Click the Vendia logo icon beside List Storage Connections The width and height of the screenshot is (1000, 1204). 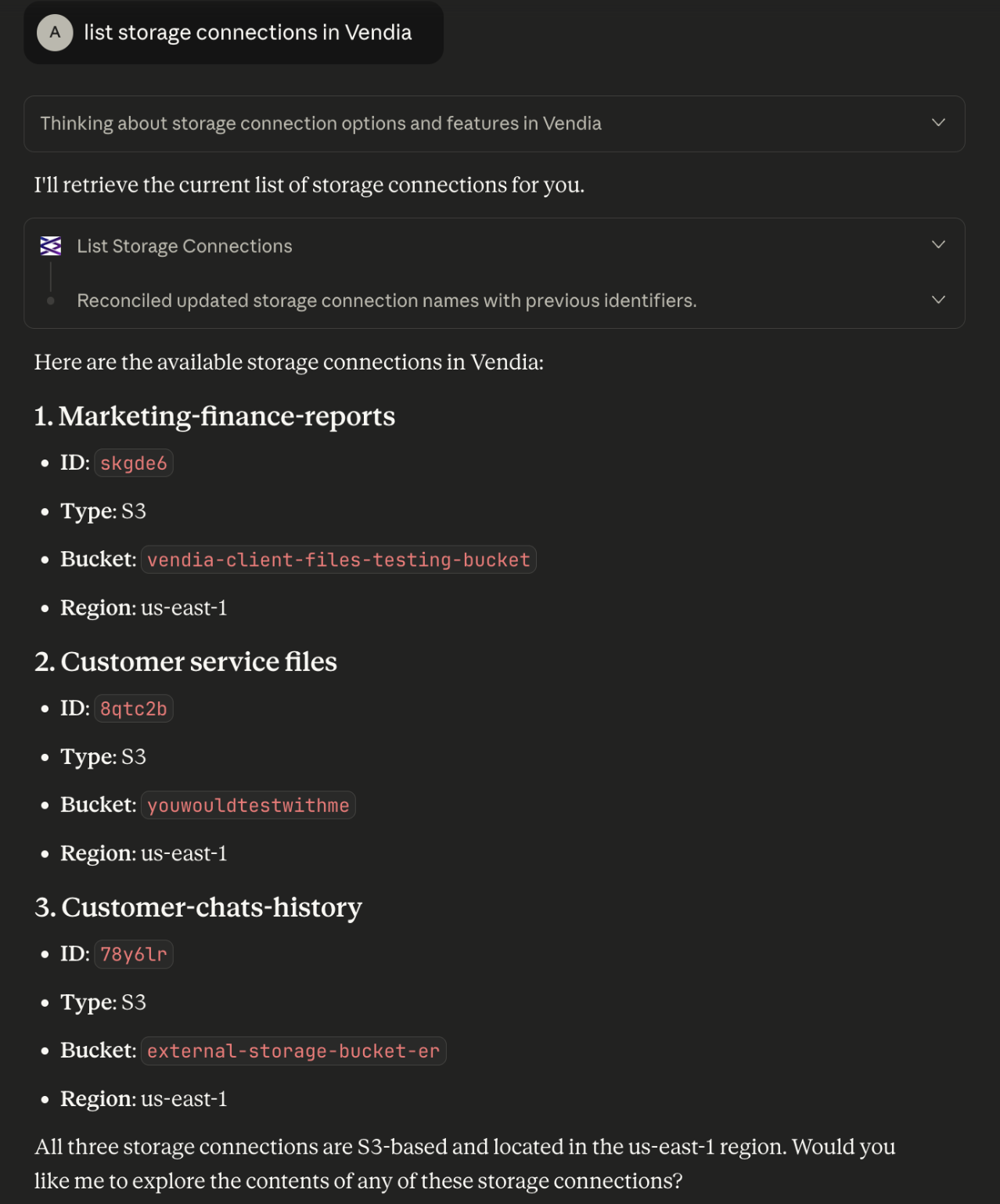tap(51, 246)
